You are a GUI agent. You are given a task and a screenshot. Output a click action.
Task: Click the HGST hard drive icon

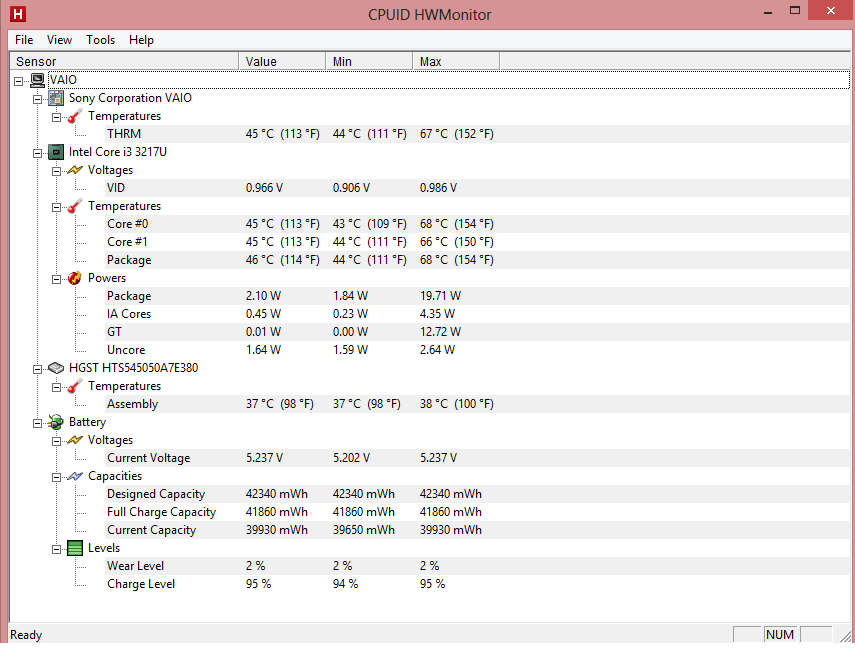coord(56,368)
